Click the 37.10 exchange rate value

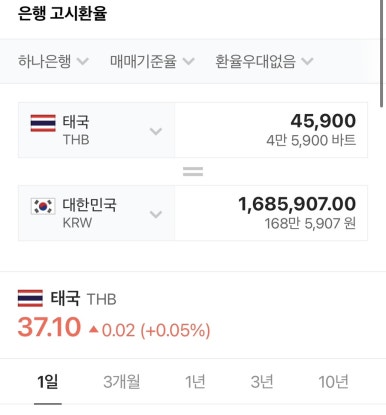coord(49,327)
